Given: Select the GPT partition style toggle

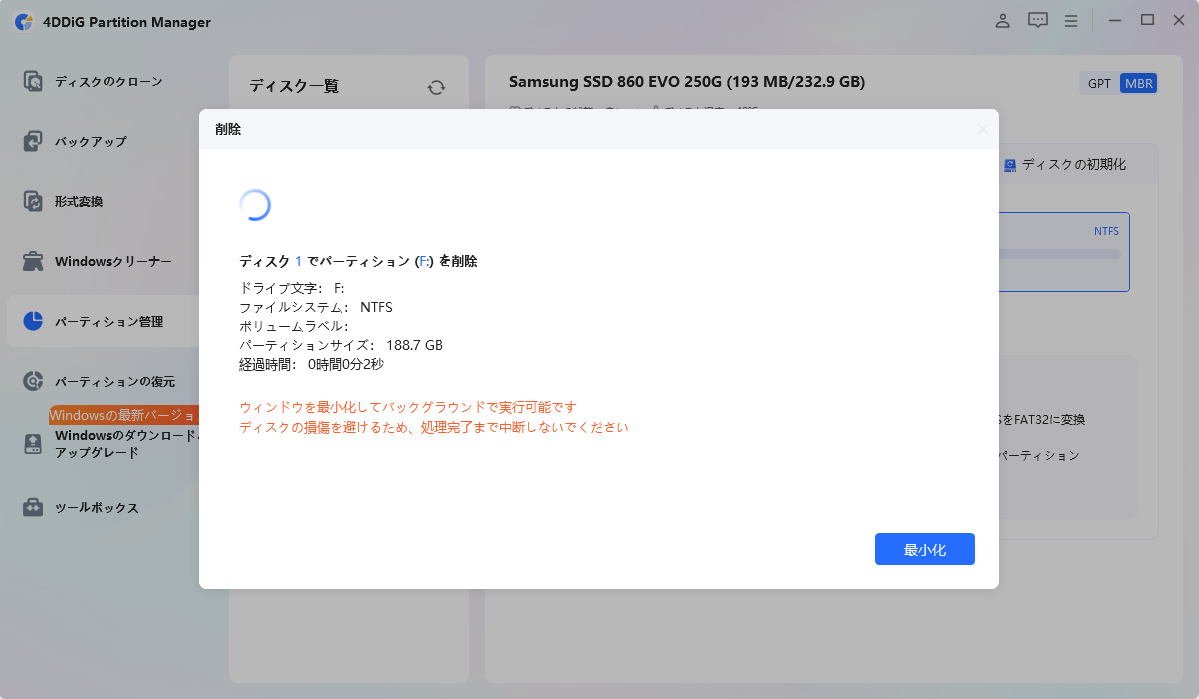Looking at the screenshot, I should click(1099, 83).
